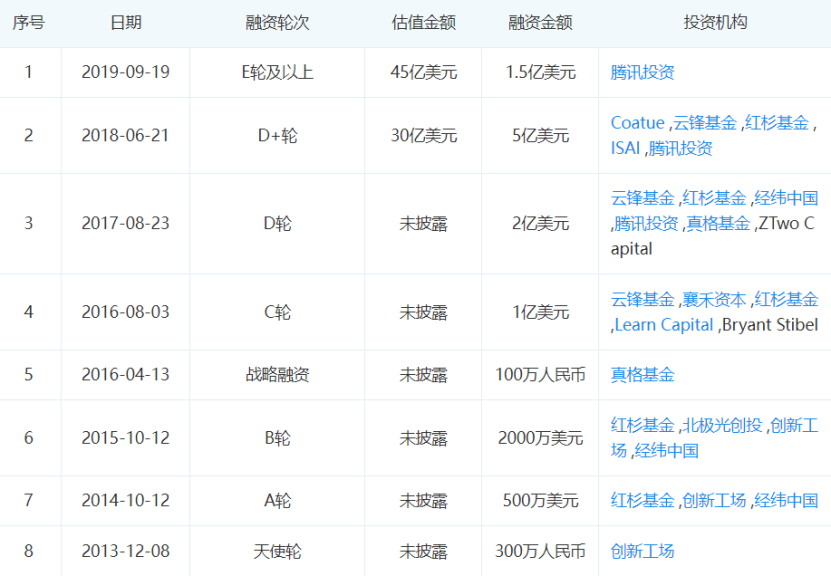Screen dimensions: 831x577
Task: Open 创新工场 link in the 天使轮 row
Action: pyautogui.click(x=642, y=552)
